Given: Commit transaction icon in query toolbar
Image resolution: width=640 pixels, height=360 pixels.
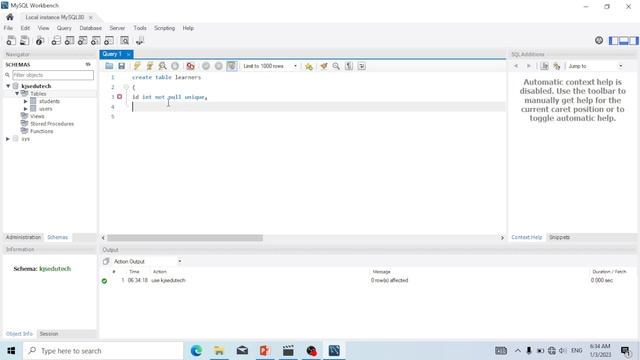Looking at the screenshot, I should coord(206,66).
